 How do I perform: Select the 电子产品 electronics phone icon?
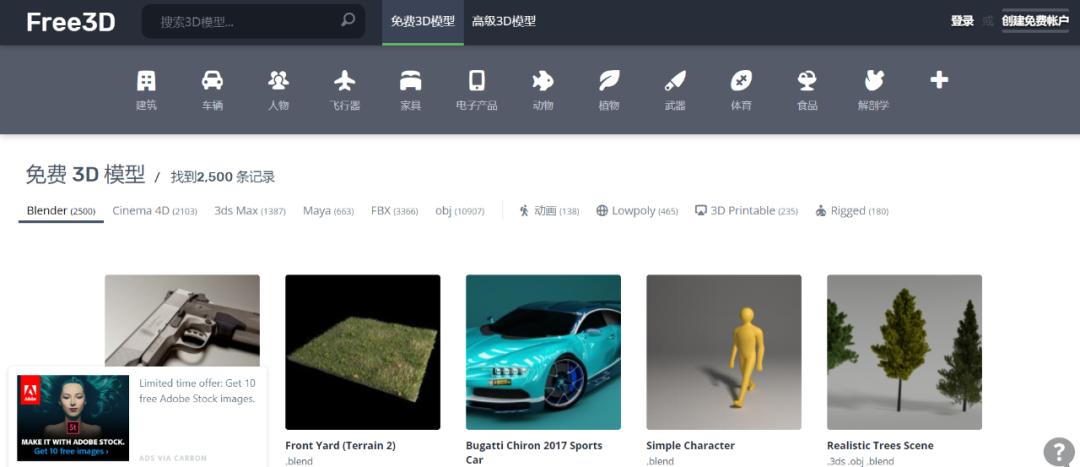coord(477,81)
